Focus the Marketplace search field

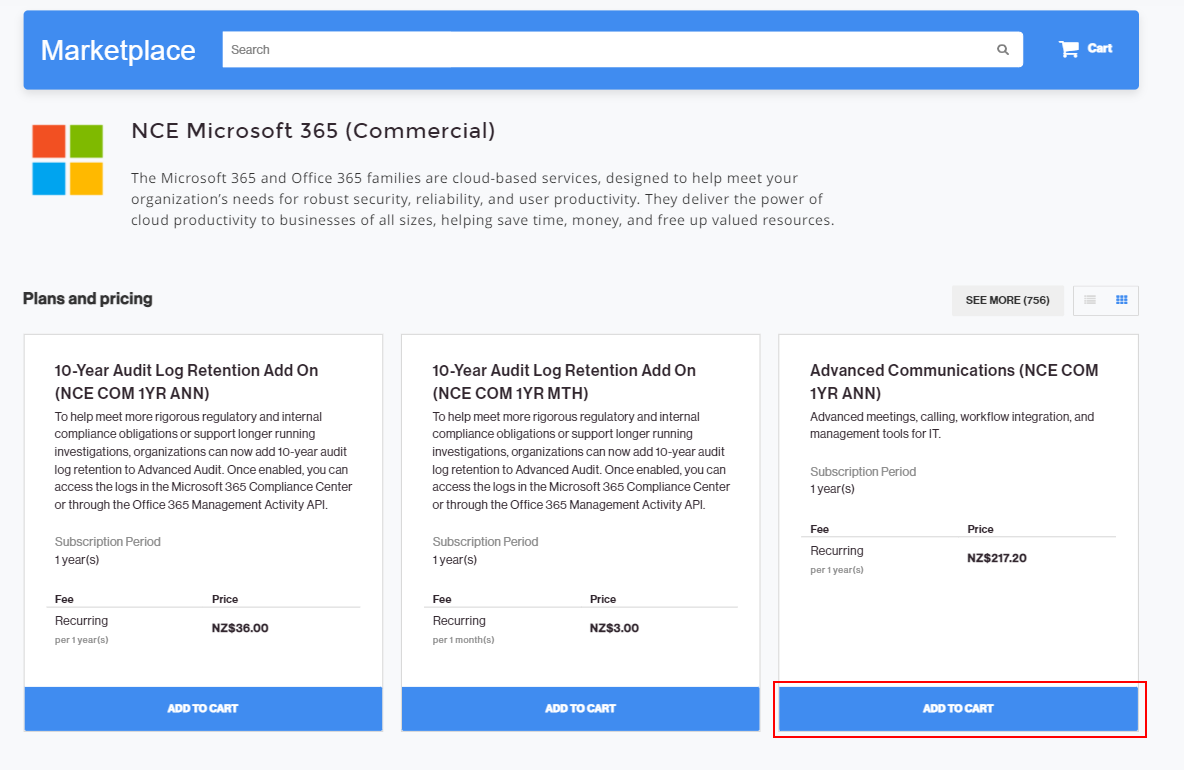click(600, 50)
